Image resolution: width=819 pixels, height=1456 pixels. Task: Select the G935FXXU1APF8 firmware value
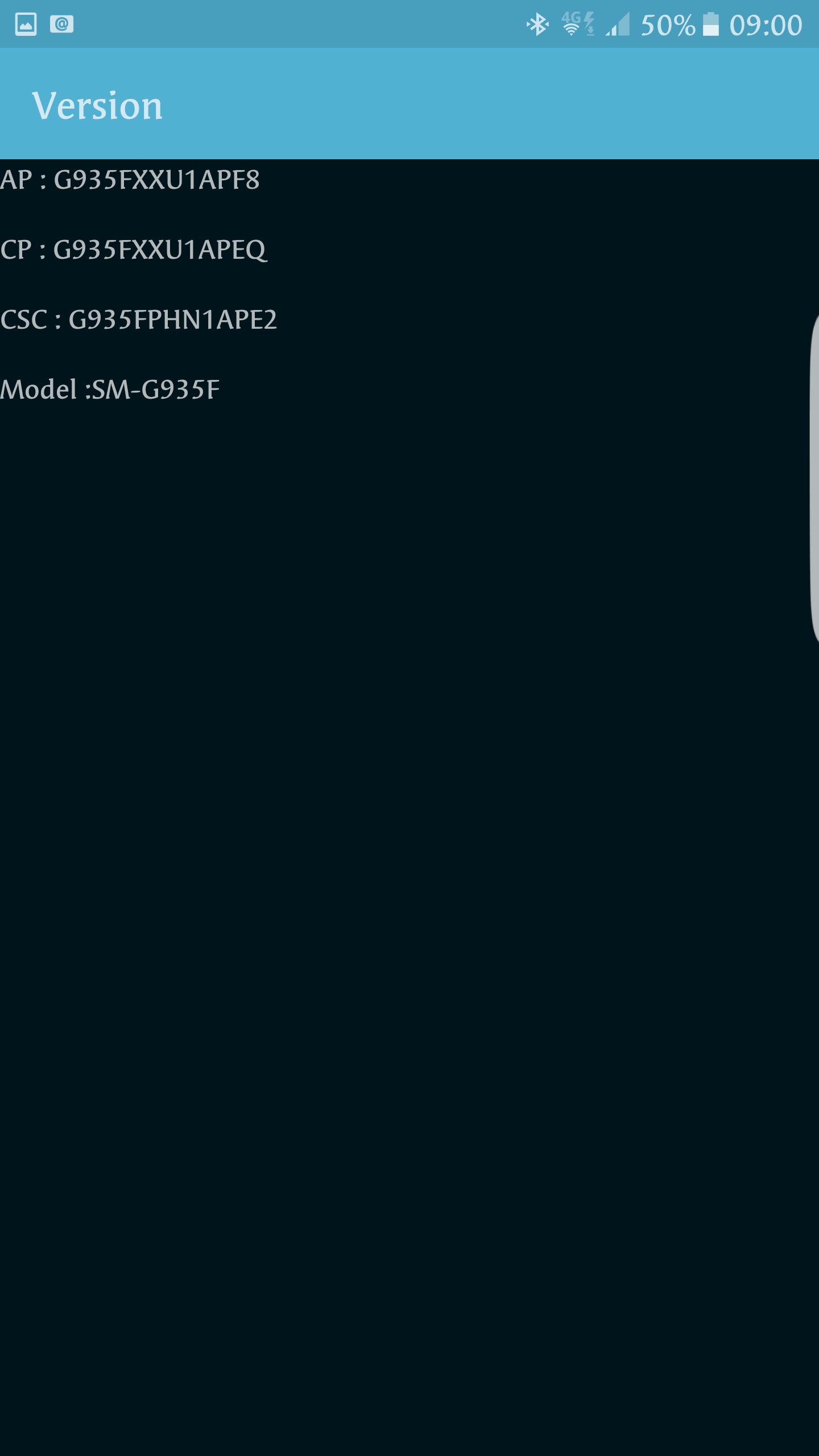click(156, 180)
